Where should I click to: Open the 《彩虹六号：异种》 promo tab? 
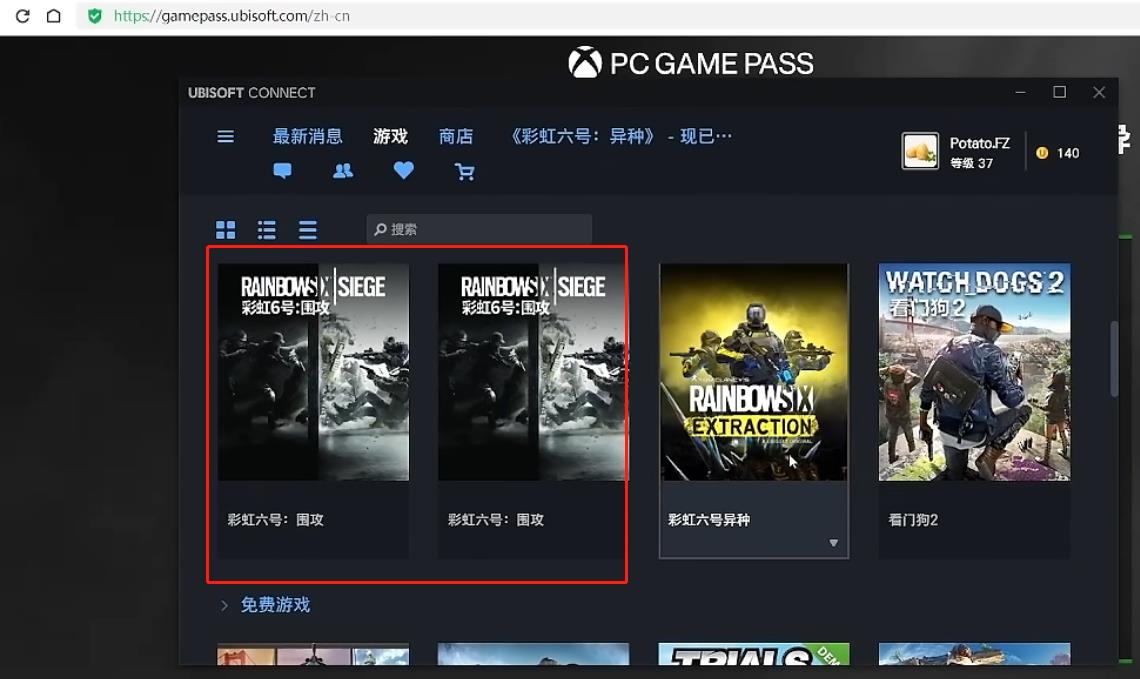[619, 136]
